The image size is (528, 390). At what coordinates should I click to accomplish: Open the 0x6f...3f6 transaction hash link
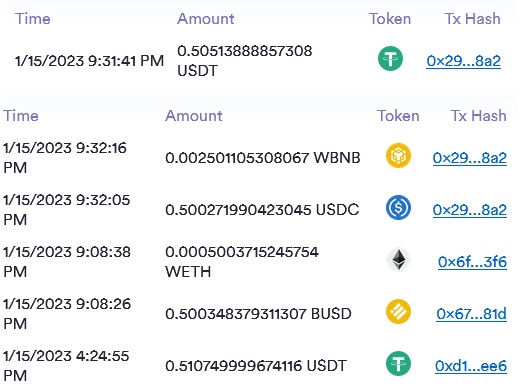click(472, 262)
